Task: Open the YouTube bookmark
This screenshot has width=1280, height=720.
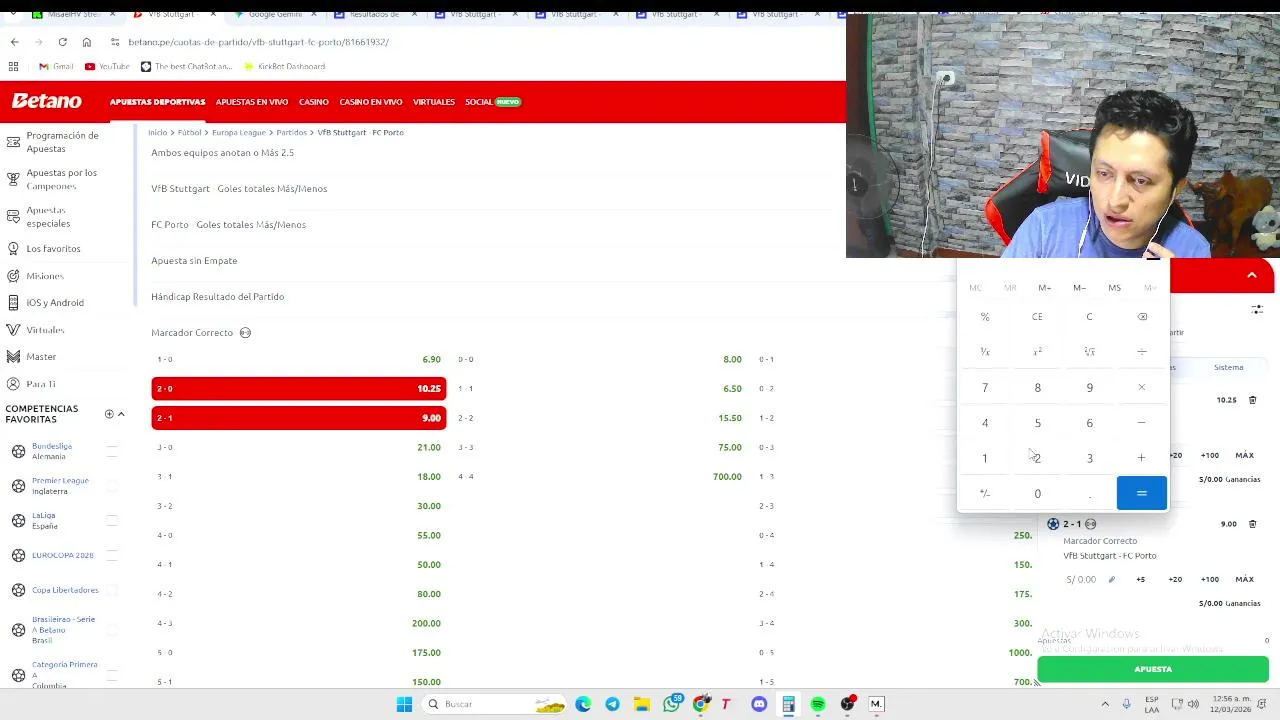Action: tap(107, 66)
